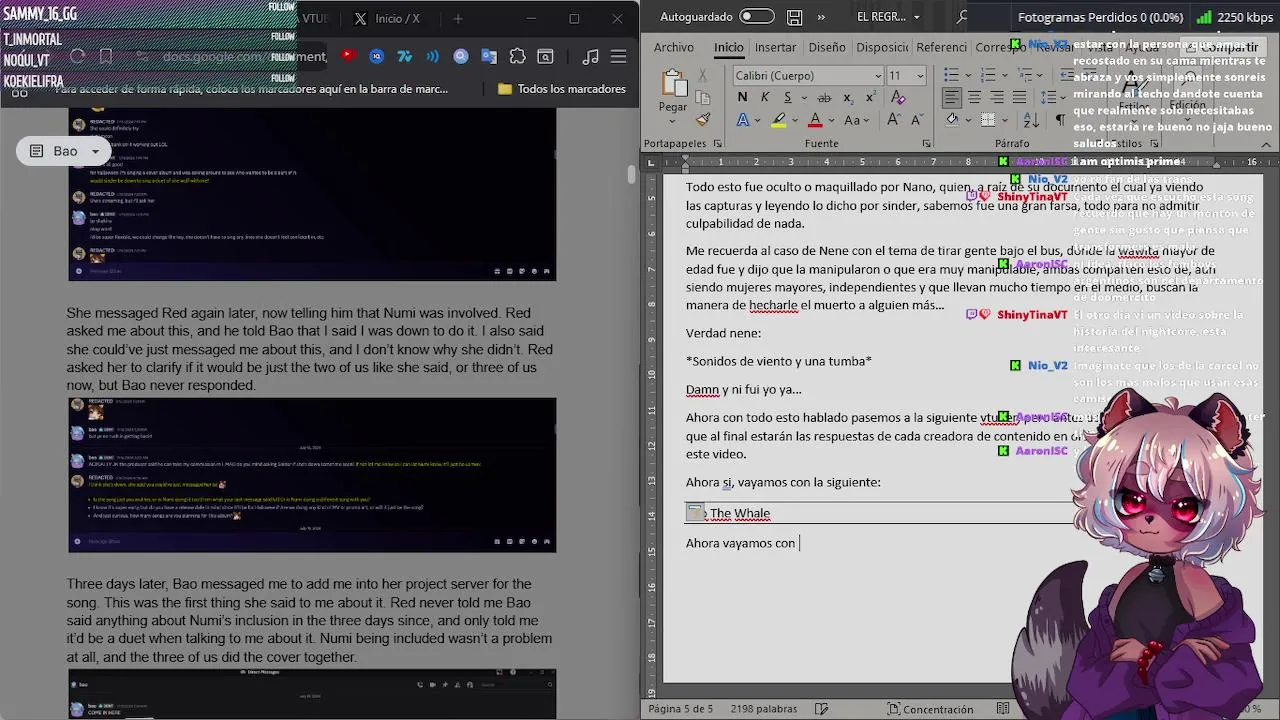The height and width of the screenshot is (720, 1280).
Task: Open the Portapapeles dialog launcher
Action: 717,144
